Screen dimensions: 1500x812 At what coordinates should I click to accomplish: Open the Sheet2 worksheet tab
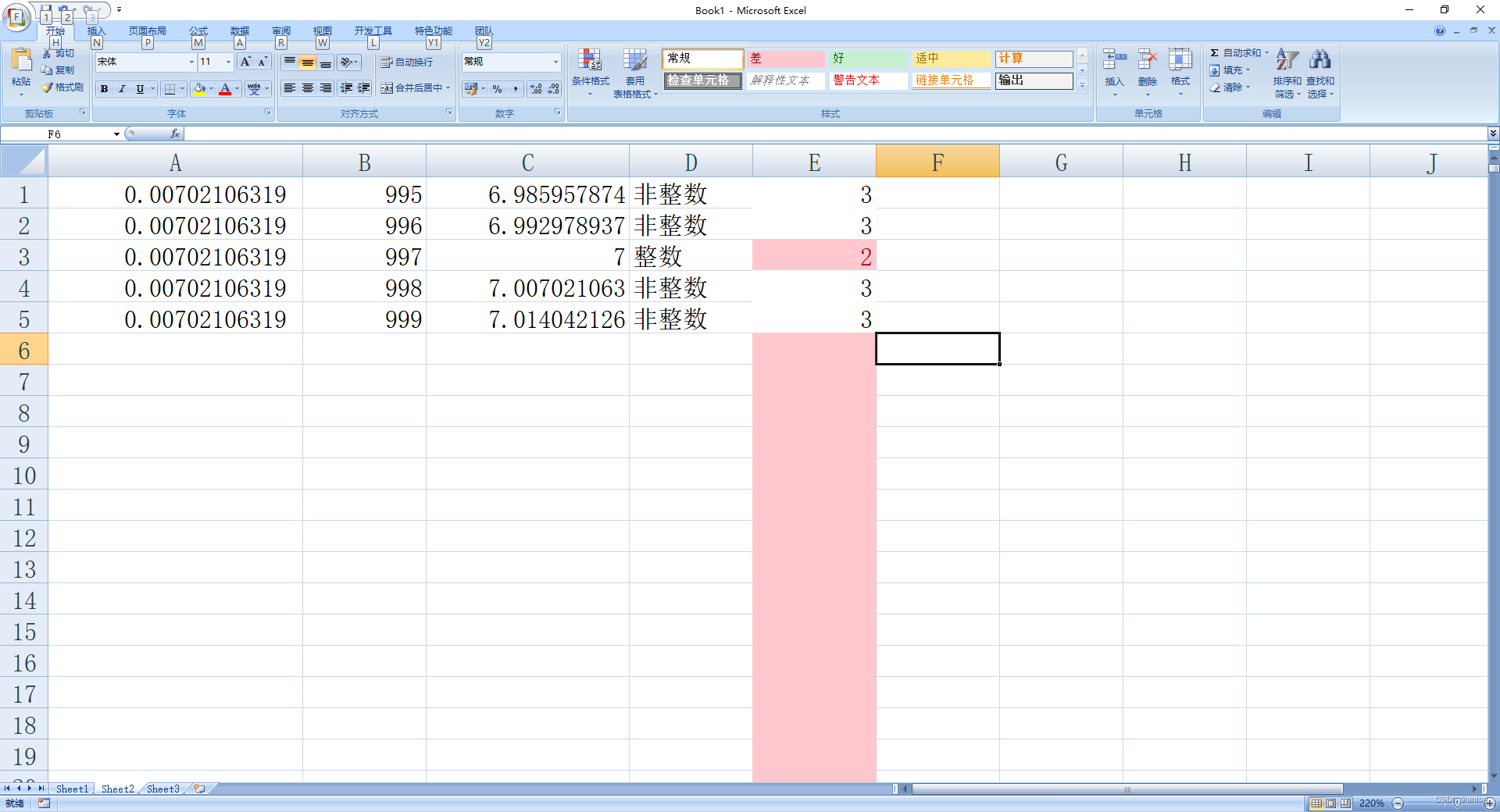click(117, 789)
